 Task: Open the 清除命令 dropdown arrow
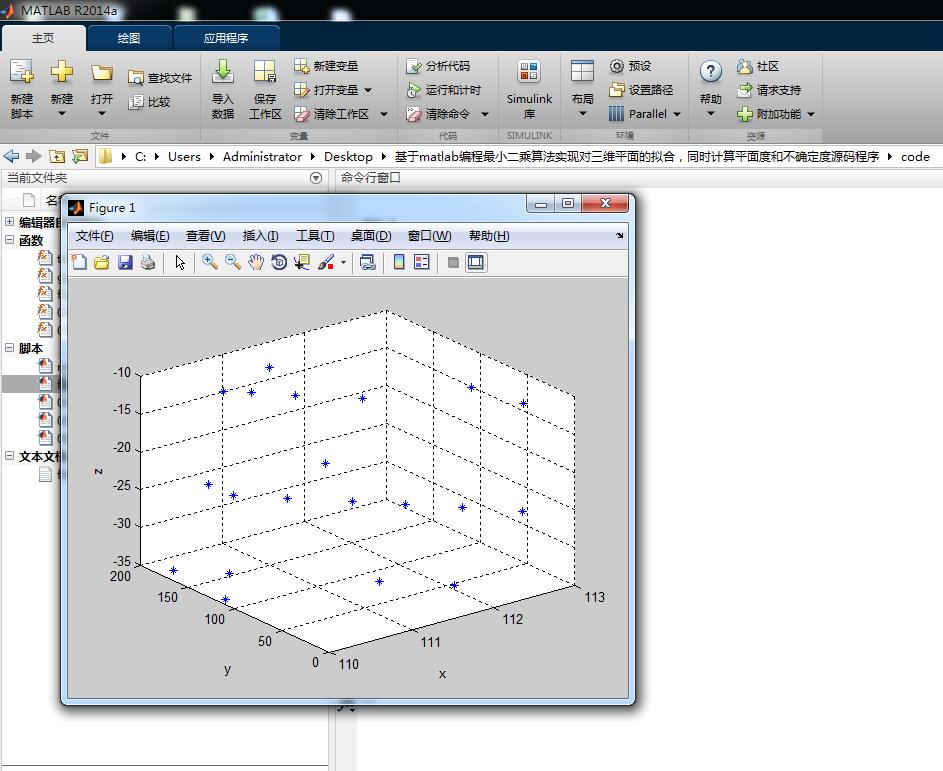[485, 114]
